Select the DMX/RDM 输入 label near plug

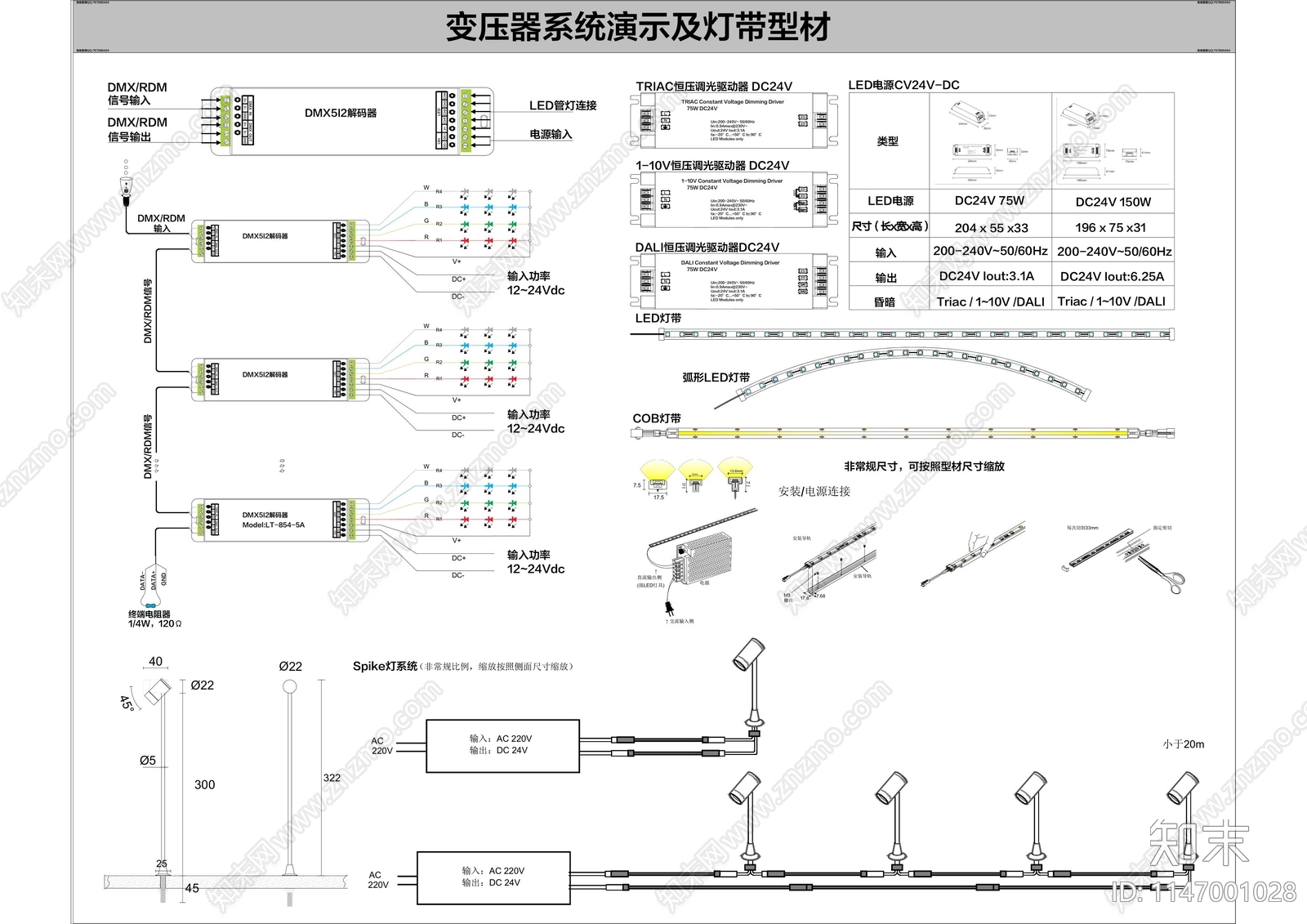click(x=161, y=223)
